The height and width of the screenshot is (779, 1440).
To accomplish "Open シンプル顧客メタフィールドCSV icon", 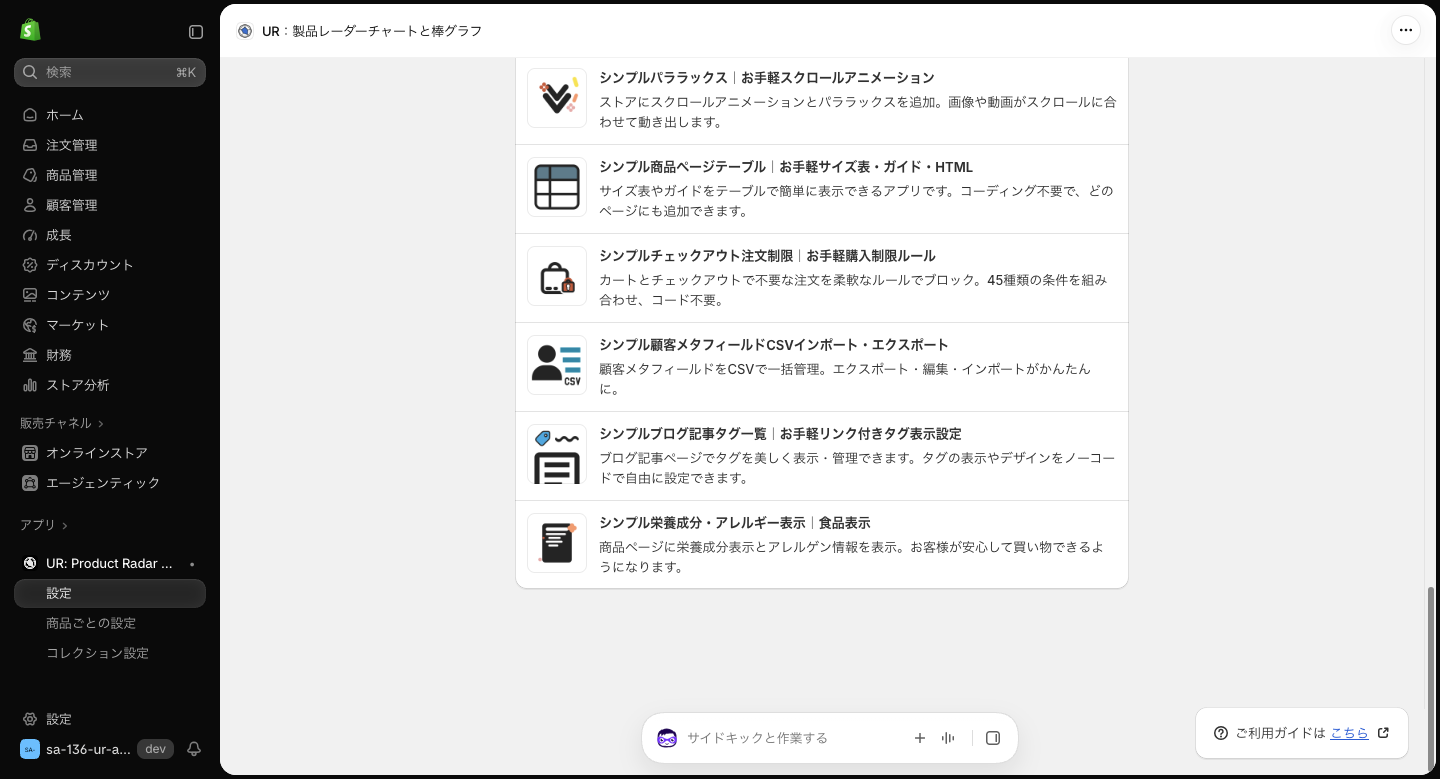I will 557,365.
